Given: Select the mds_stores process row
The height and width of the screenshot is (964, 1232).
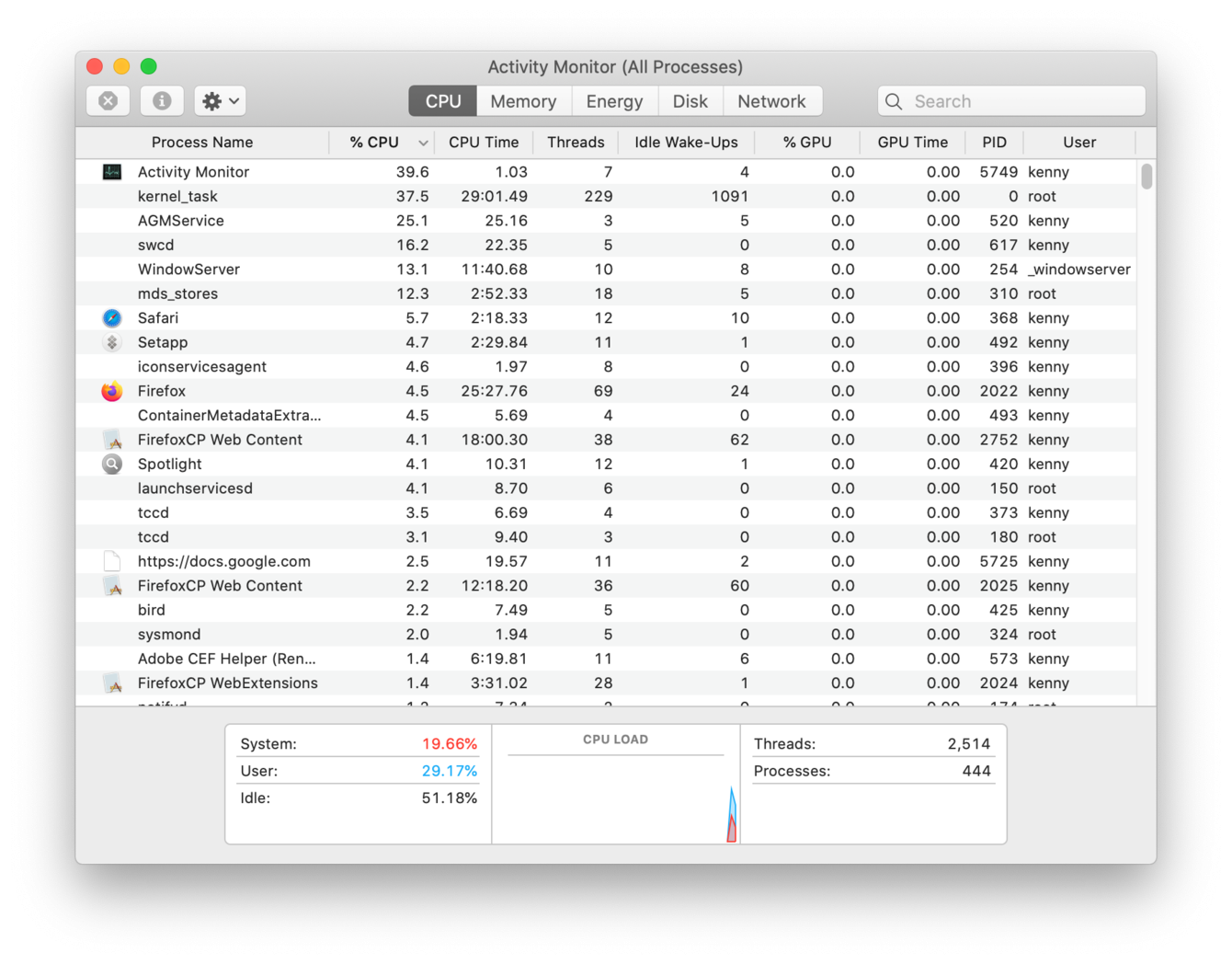Looking at the screenshot, I should [x=607, y=293].
